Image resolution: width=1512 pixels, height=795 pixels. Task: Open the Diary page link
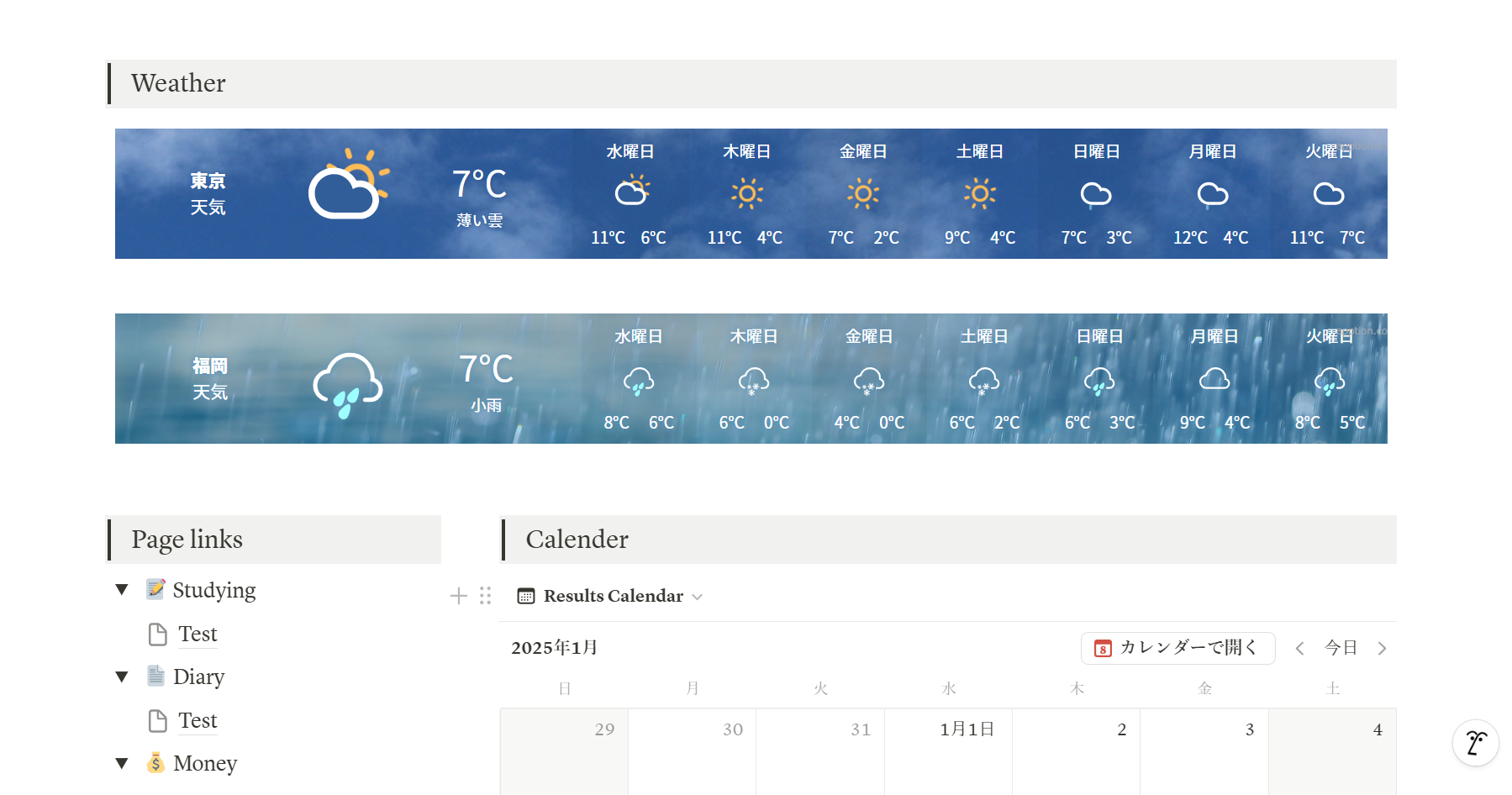(198, 677)
